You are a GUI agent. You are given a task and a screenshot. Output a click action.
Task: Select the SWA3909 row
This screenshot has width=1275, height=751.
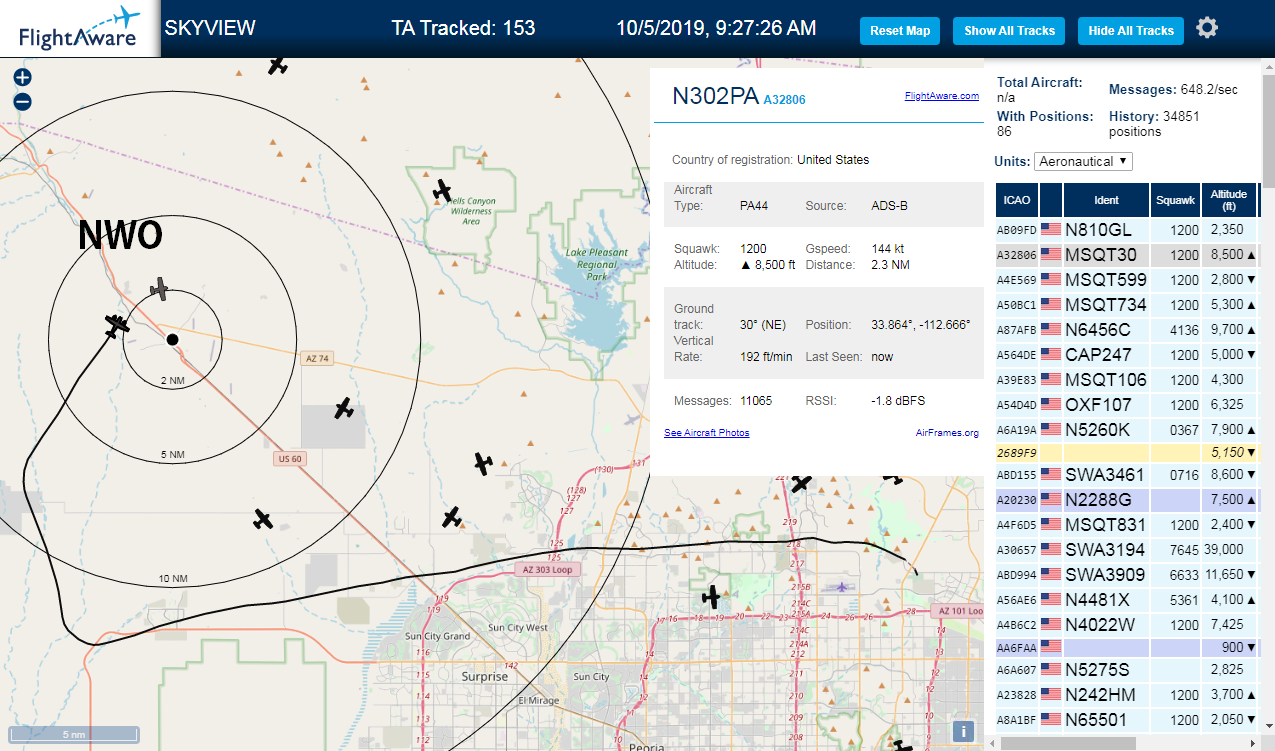1126,575
